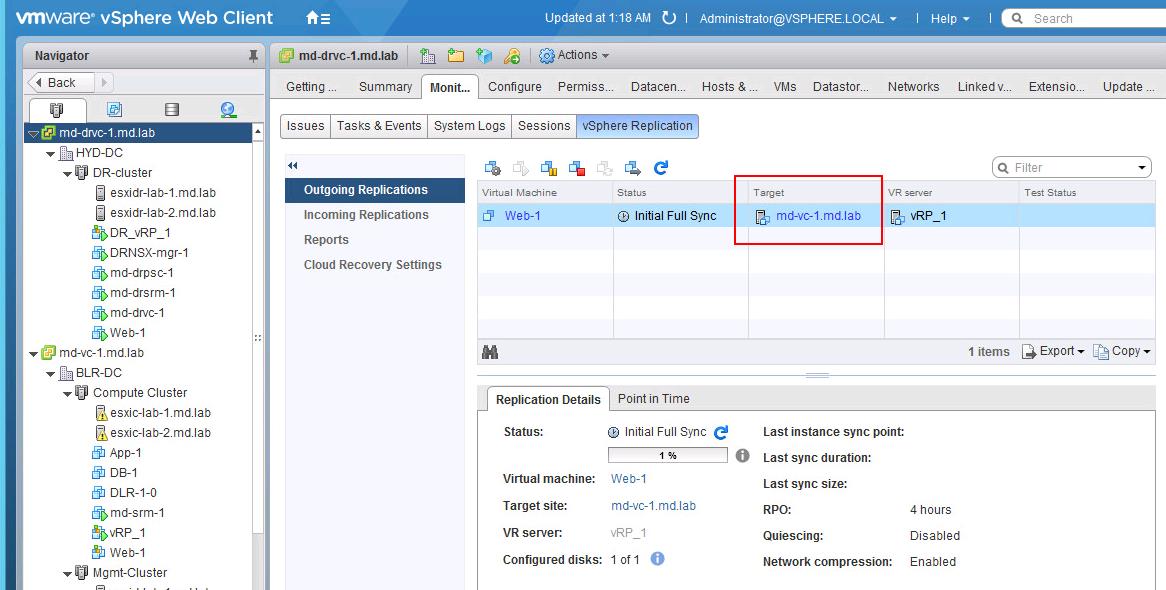Screen dimensions: 1166x590
Task: Click Target site md-vc-1.md.lab link
Action: [653, 506]
